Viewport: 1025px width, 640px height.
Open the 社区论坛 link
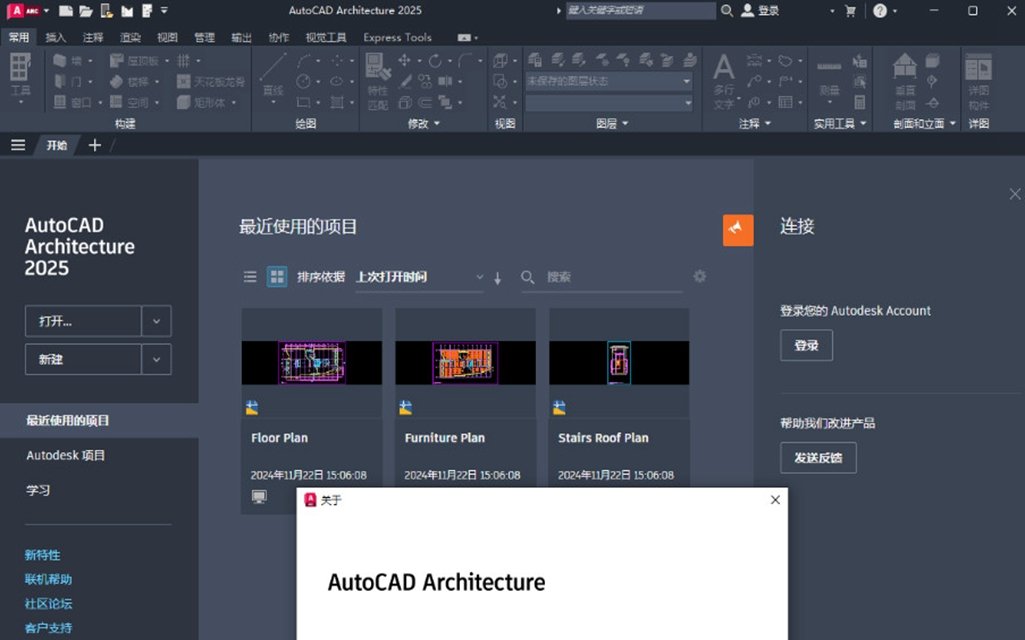pos(48,603)
